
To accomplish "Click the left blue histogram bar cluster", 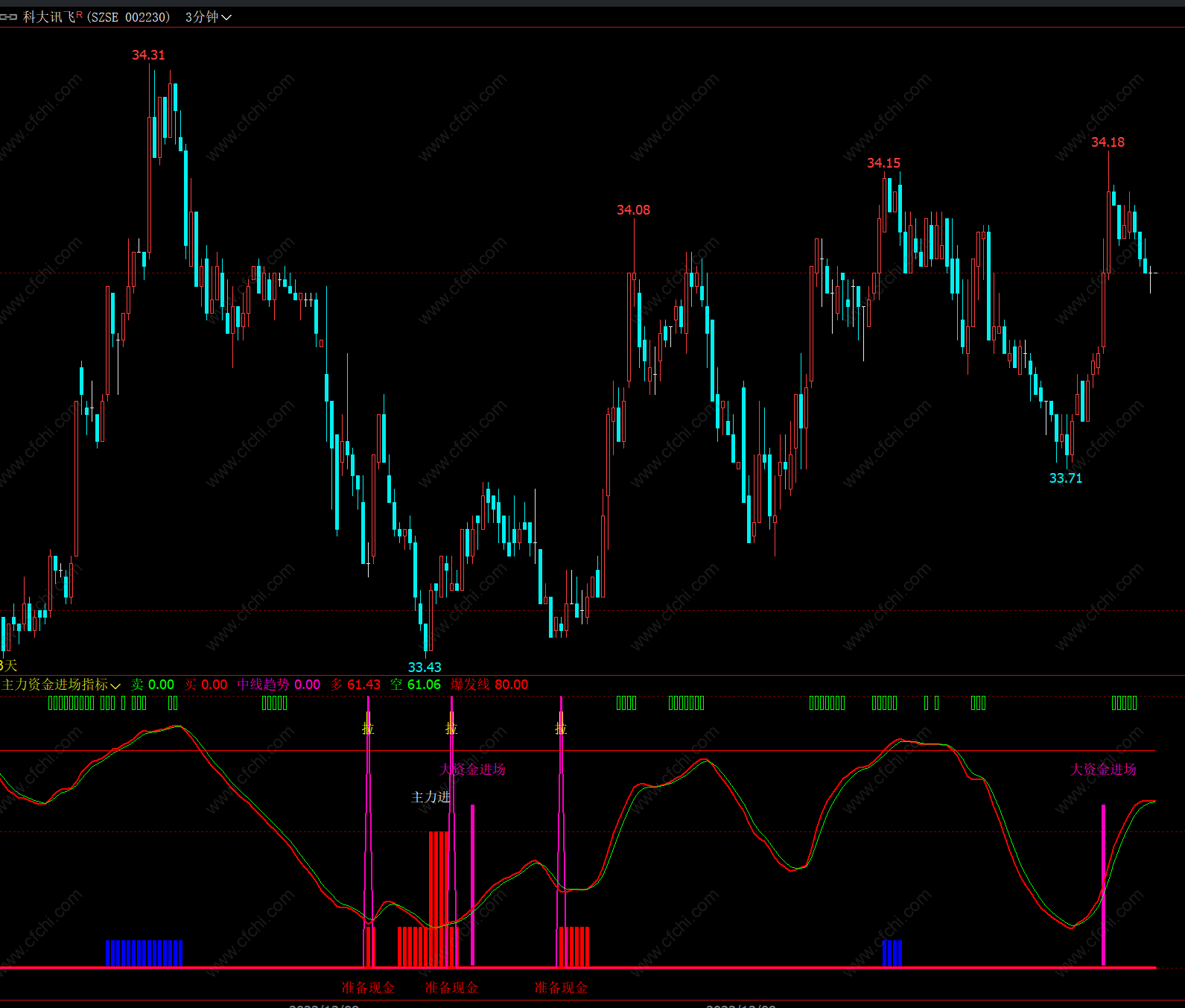I will click(144, 954).
